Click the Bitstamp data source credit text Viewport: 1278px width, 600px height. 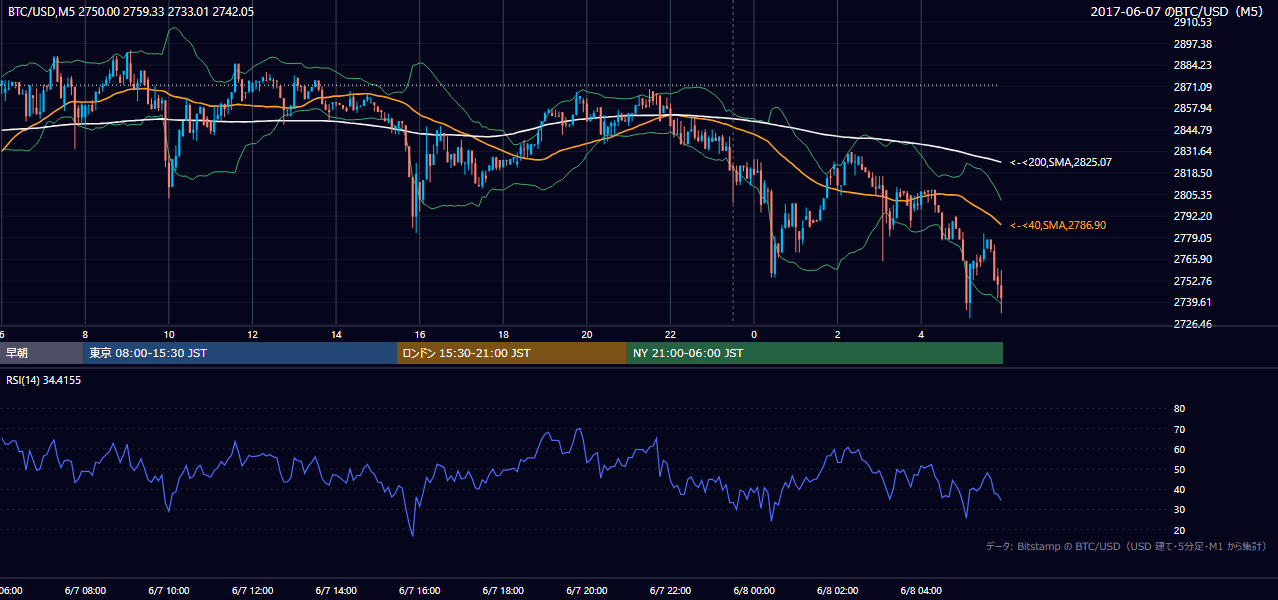(x=1126, y=546)
